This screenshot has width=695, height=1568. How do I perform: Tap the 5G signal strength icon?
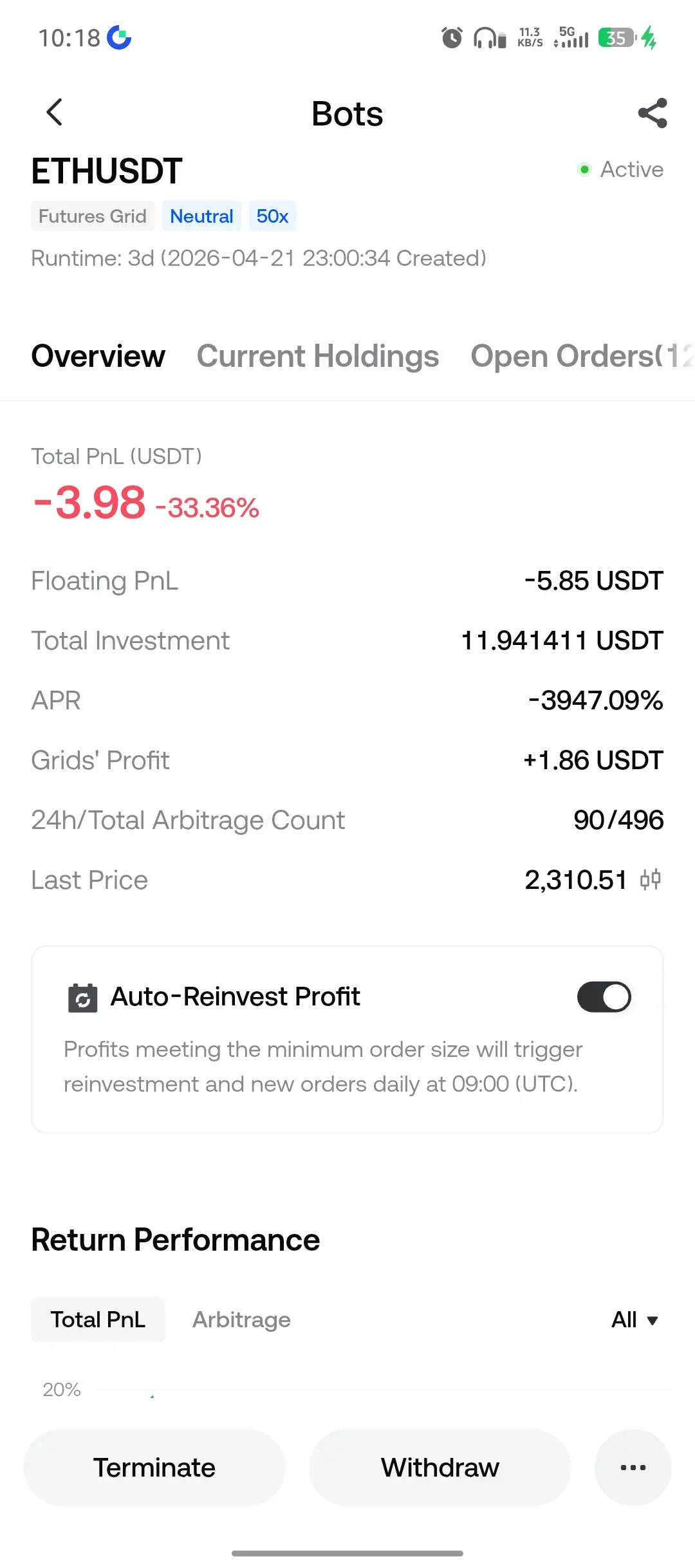(571, 38)
